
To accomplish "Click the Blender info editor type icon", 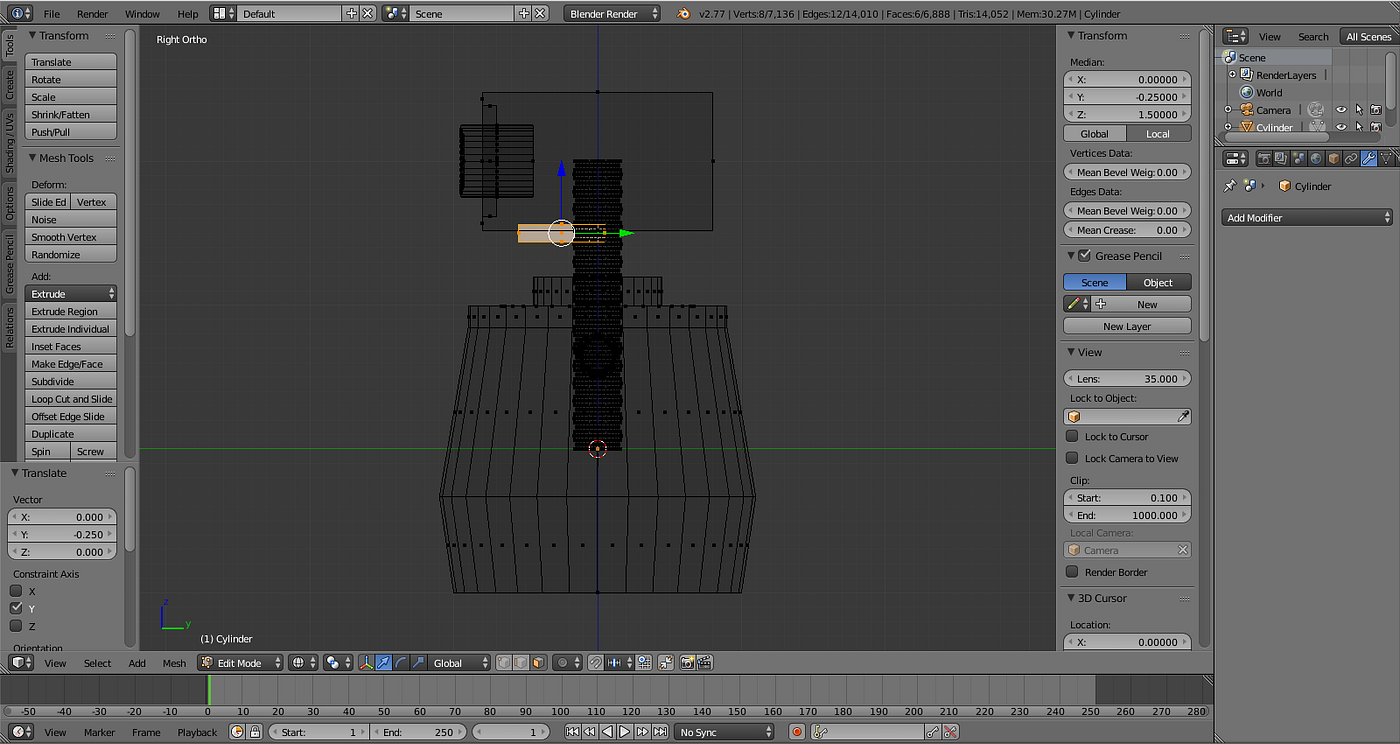I will click(x=20, y=14).
